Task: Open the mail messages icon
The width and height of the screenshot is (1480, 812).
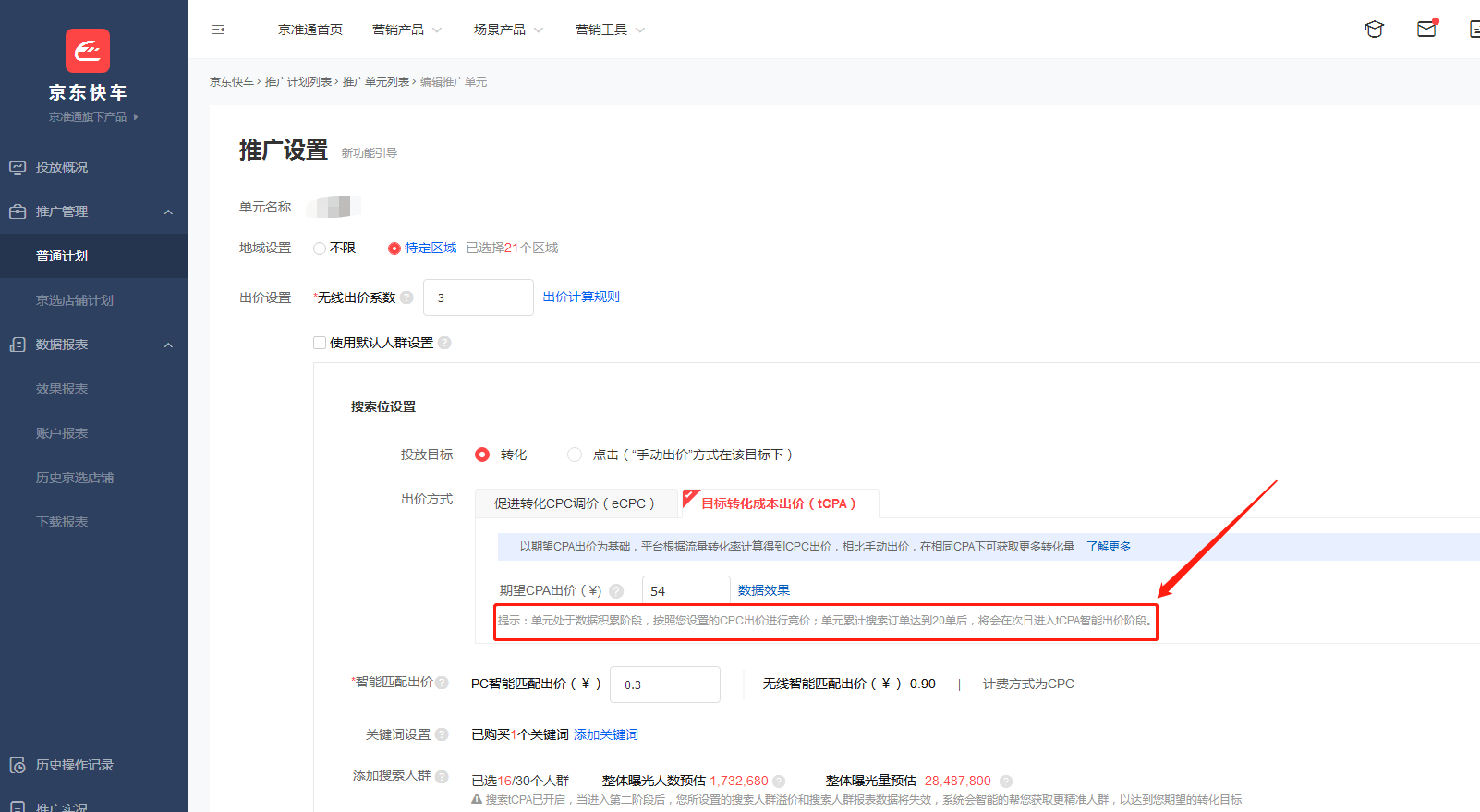Action: (x=1427, y=29)
